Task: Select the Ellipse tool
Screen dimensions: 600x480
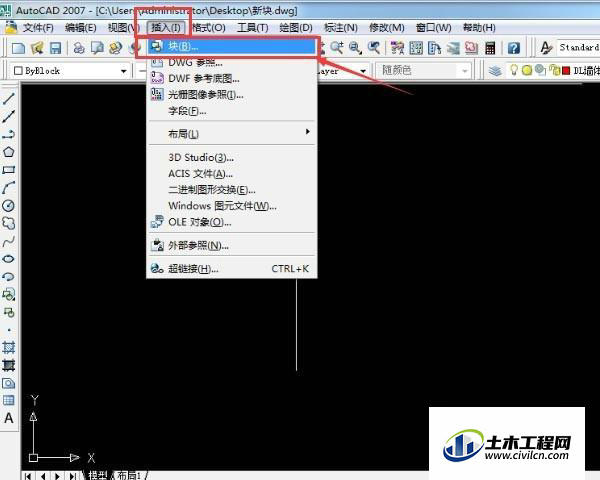Action: tap(8, 259)
